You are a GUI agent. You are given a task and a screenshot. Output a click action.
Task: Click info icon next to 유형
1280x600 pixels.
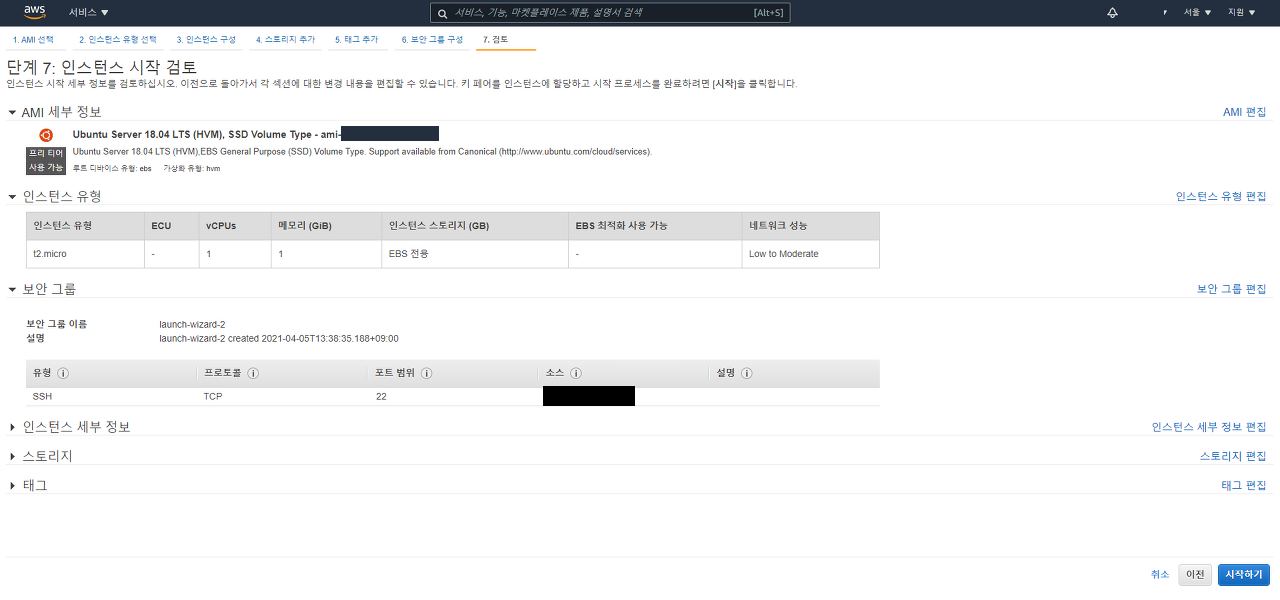63,373
